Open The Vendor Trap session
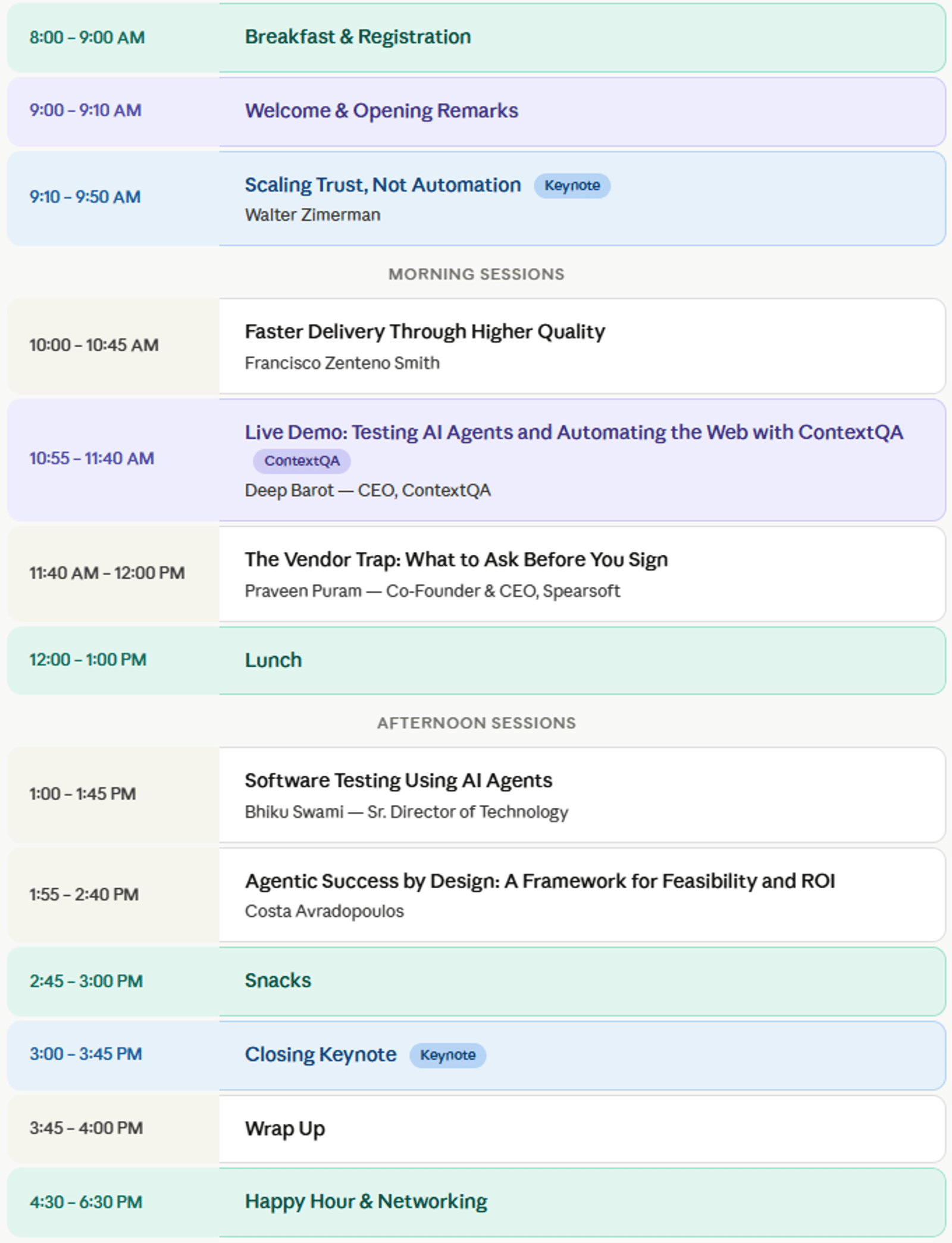Viewport: 952px width, 1243px height. (x=456, y=560)
